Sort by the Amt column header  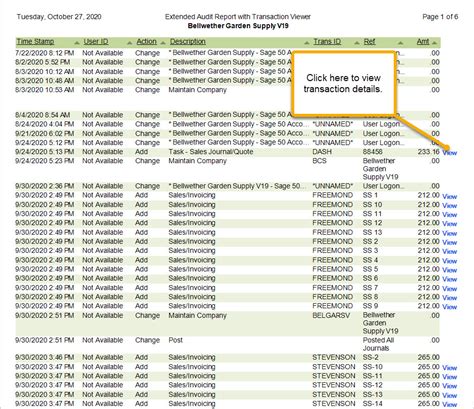tap(423, 42)
